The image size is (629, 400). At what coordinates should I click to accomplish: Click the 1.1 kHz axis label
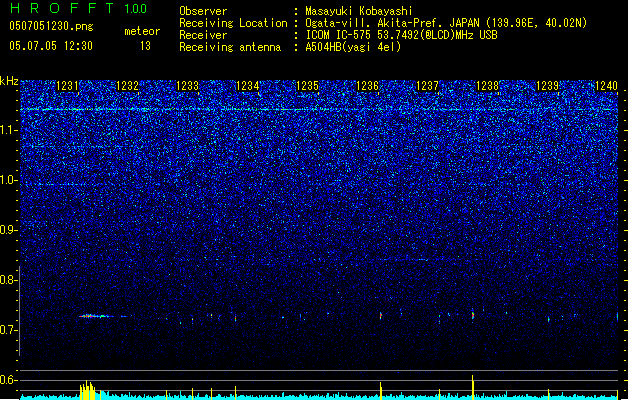tap(8, 130)
